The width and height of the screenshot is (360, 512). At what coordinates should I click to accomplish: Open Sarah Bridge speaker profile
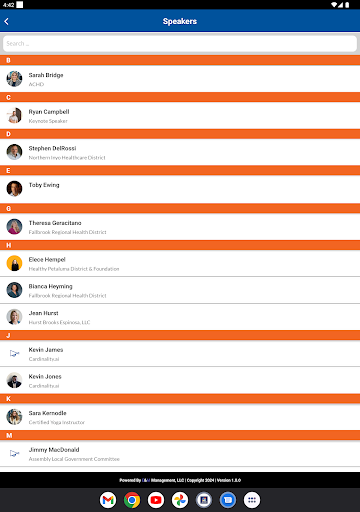point(180,79)
